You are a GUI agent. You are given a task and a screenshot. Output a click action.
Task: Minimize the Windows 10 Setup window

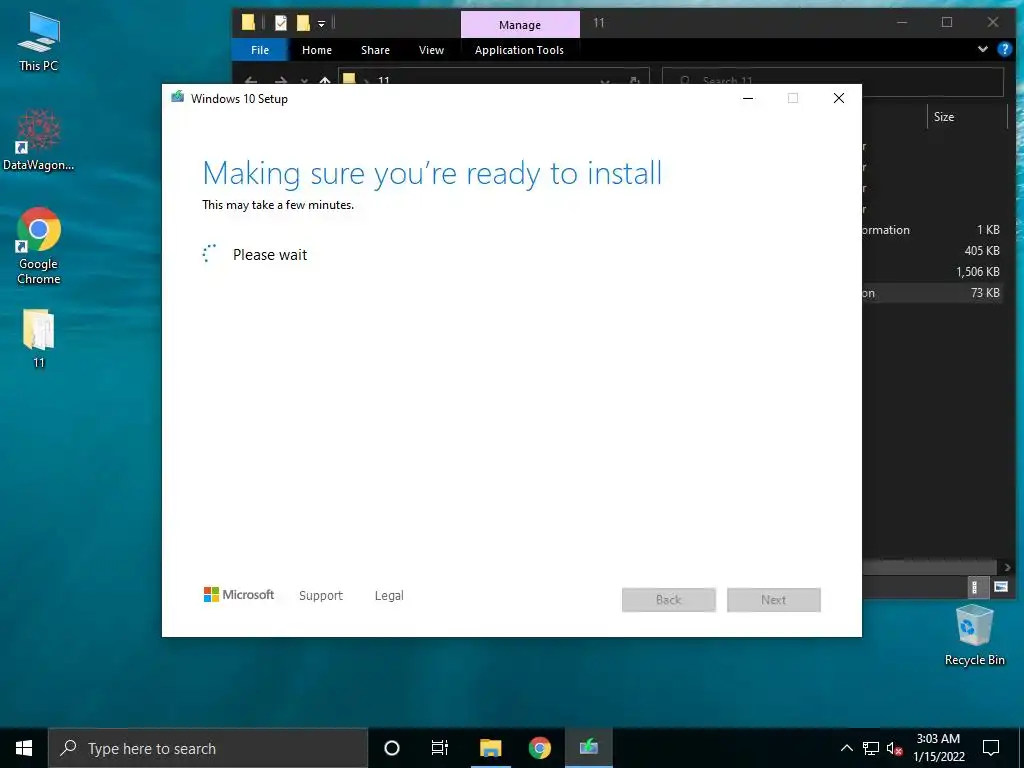pyautogui.click(x=748, y=98)
